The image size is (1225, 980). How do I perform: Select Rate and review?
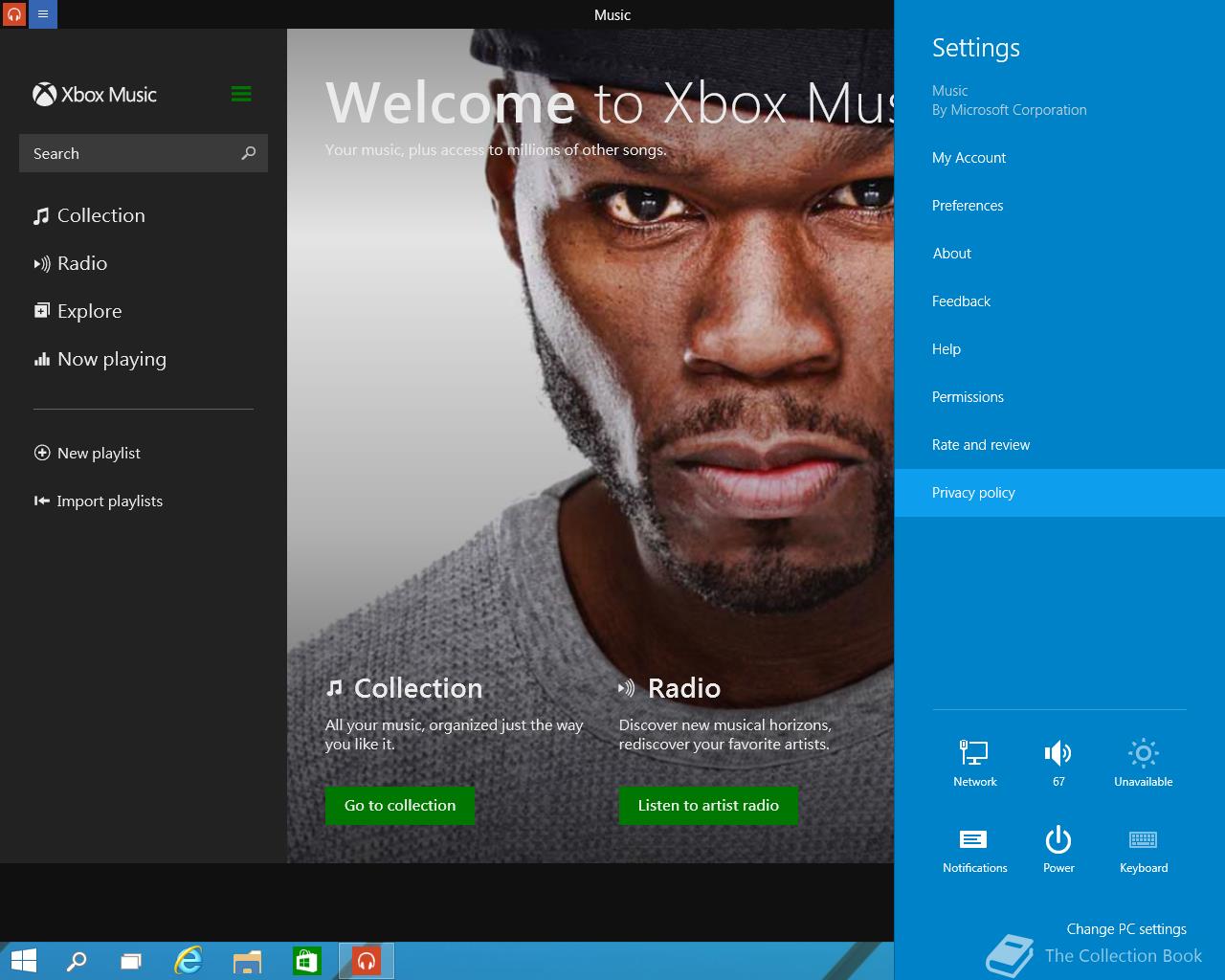pos(1059,445)
